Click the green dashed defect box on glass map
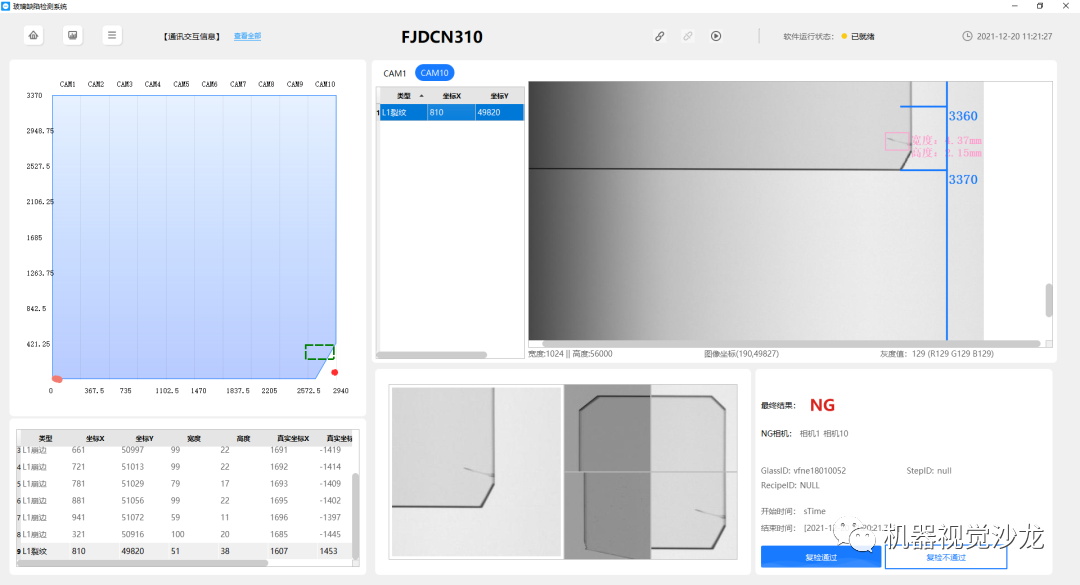 320,352
